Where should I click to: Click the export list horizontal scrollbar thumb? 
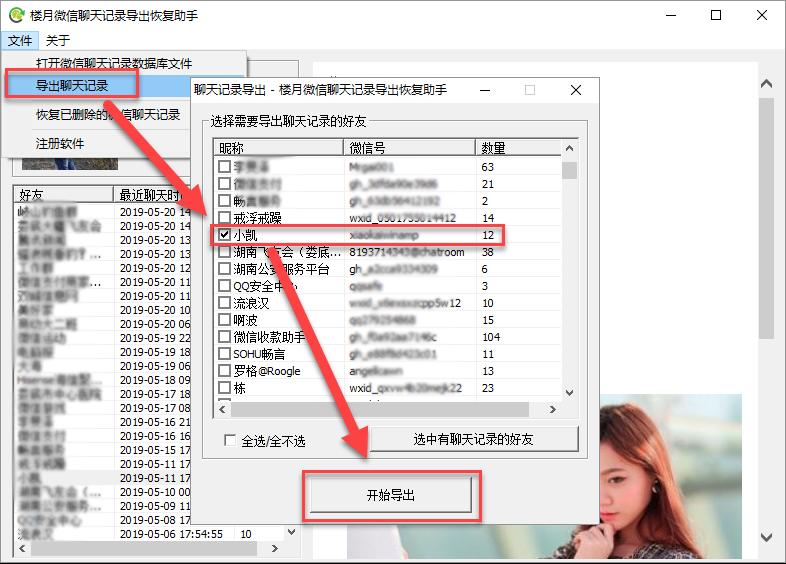(x=380, y=410)
